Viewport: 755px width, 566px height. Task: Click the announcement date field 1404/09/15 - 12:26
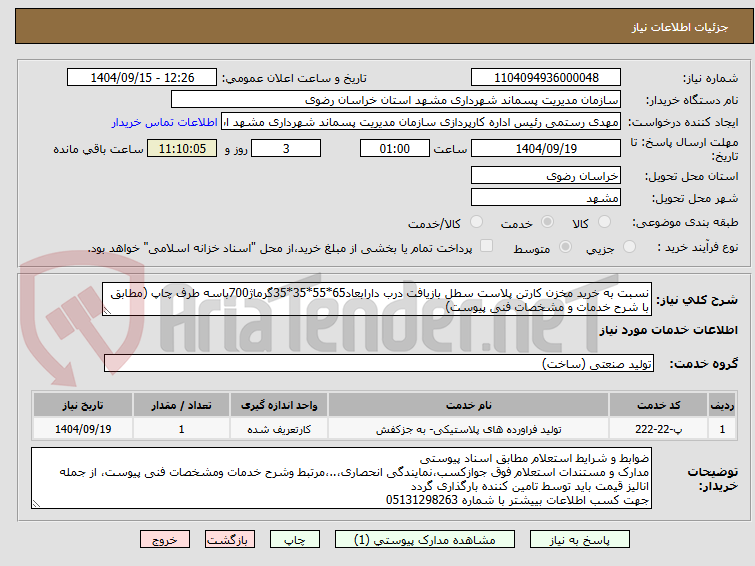[142, 78]
